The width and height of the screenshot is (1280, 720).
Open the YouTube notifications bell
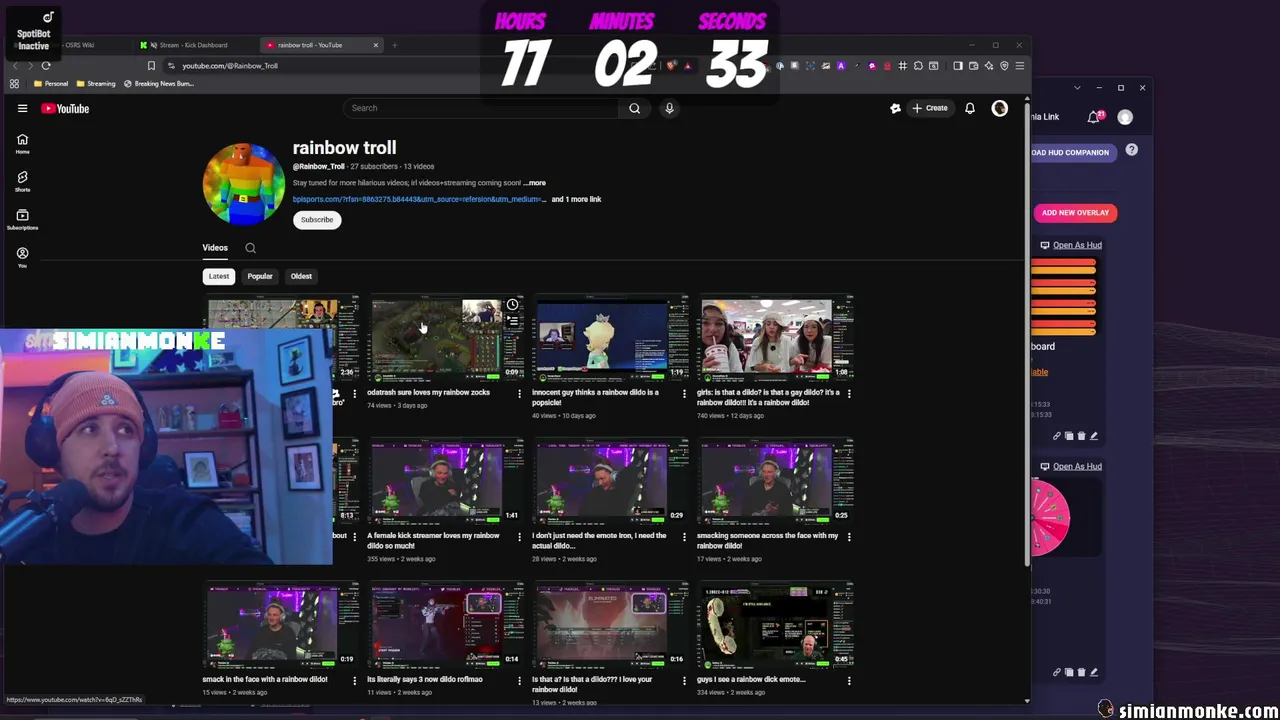(969, 108)
